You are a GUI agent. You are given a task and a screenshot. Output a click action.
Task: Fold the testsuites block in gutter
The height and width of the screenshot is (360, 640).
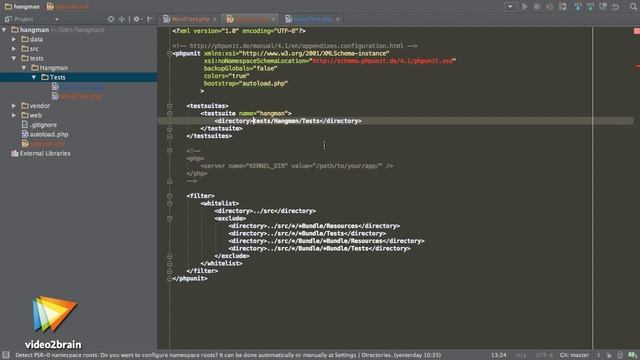pyautogui.click(x=169, y=106)
